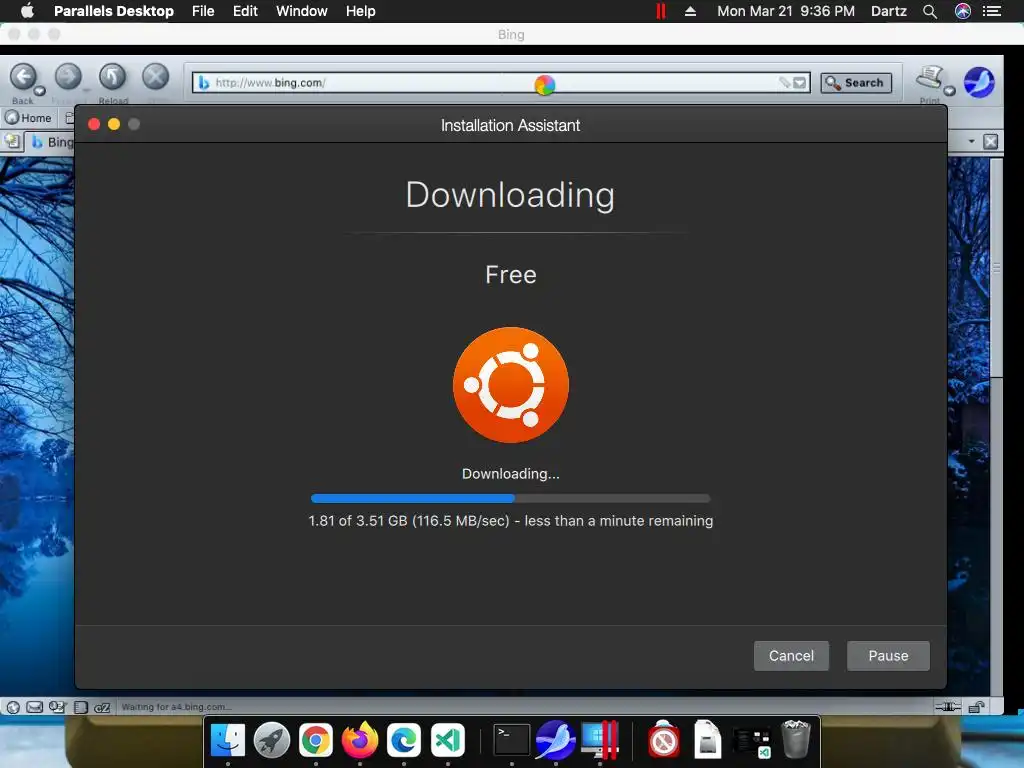Reload the Bing page in SeaMonkey

[112, 77]
